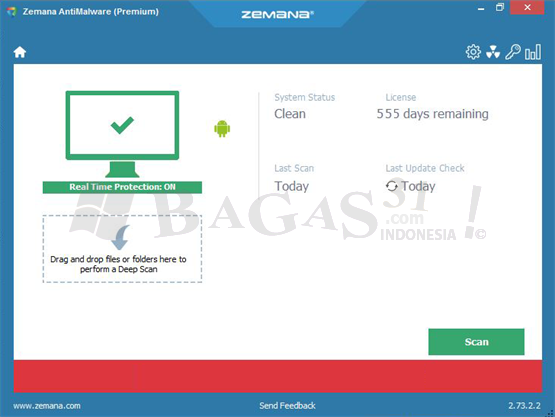The image size is (555, 417).
Task: Click the version number 2.73.2.2
Action: (525, 406)
